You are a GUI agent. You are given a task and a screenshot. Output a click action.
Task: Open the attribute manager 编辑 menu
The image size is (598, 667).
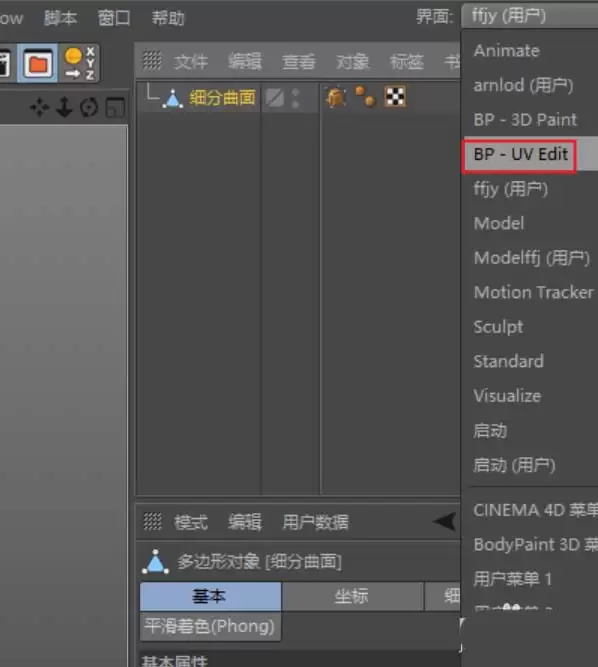[245, 522]
